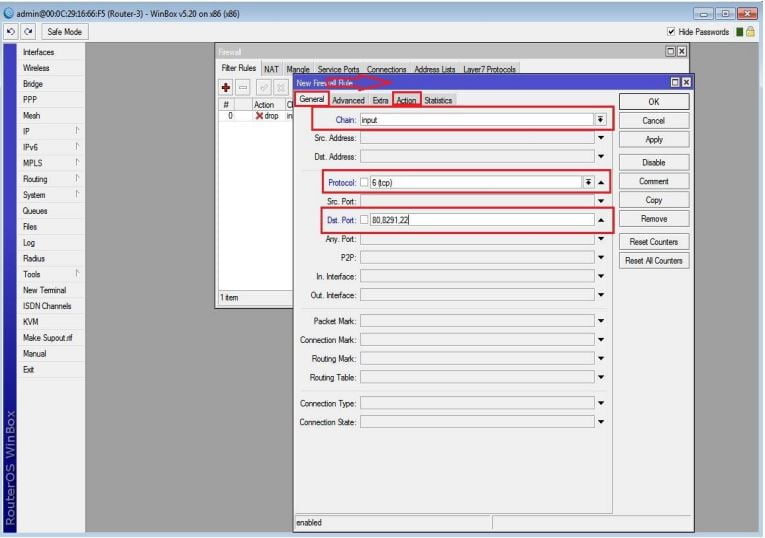Image resolution: width=765 pixels, height=538 pixels.
Task: Tick the Dst. Port negate checkbox
Action: (365, 220)
